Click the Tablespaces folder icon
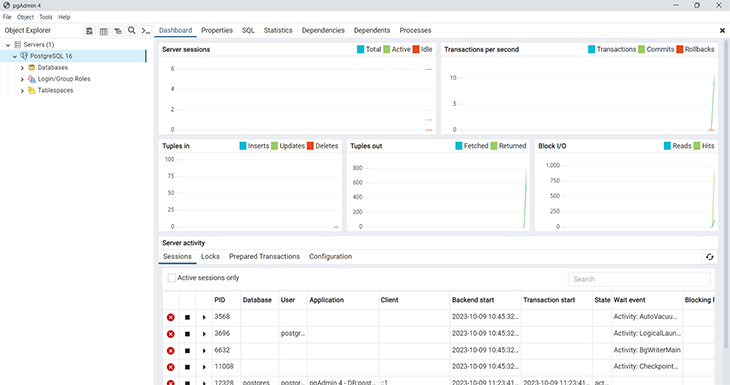Screen dimensions: 730x385 point(32,90)
